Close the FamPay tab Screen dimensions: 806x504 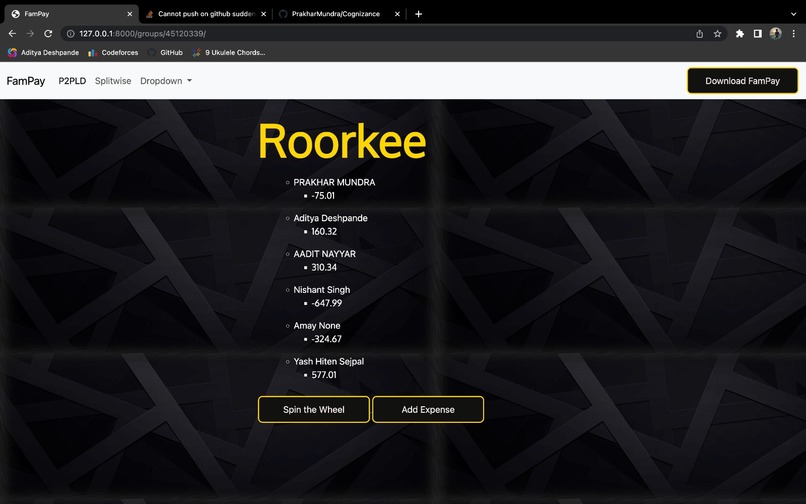(x=130, y=14)
